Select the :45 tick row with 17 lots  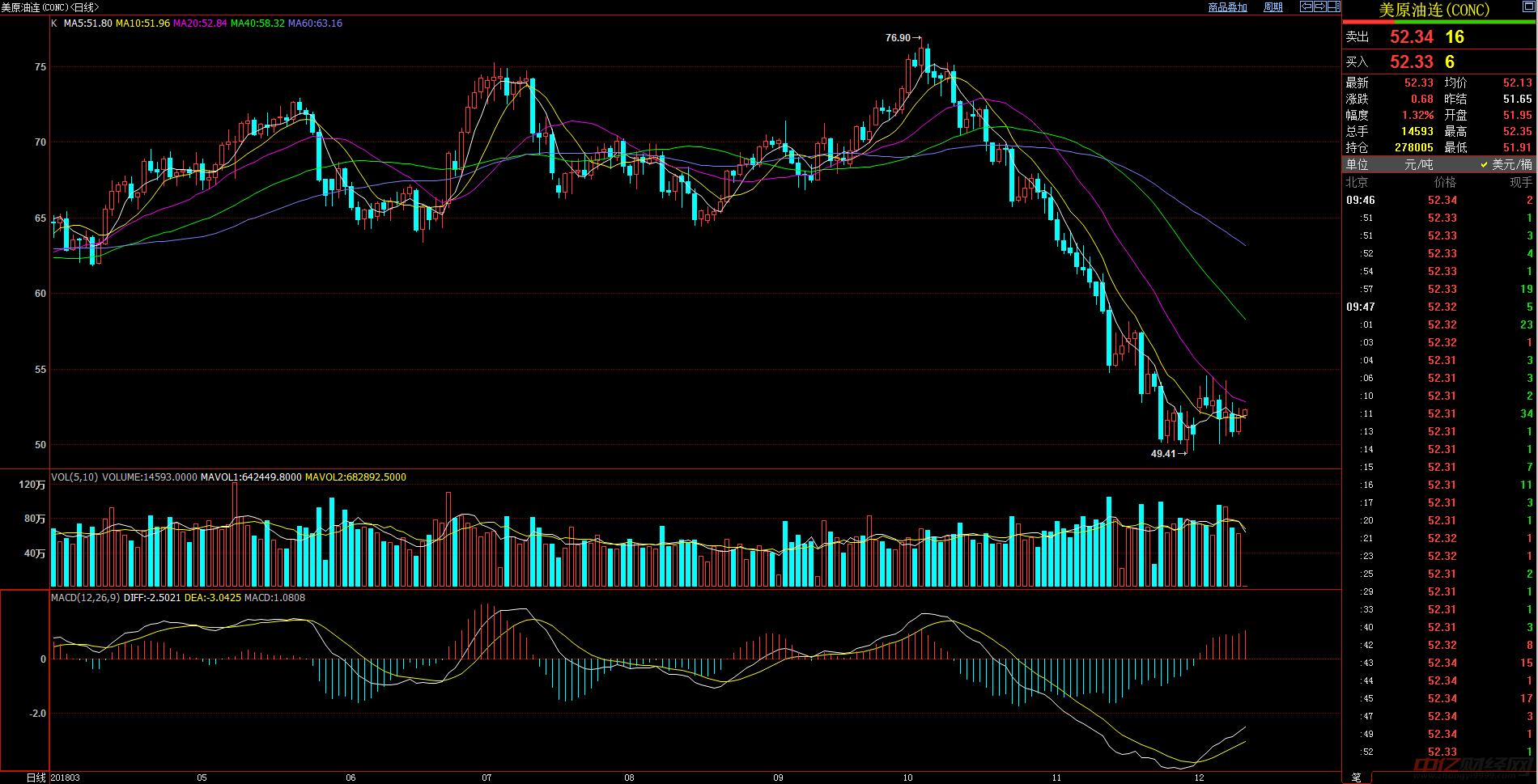tap(1439, 698)
